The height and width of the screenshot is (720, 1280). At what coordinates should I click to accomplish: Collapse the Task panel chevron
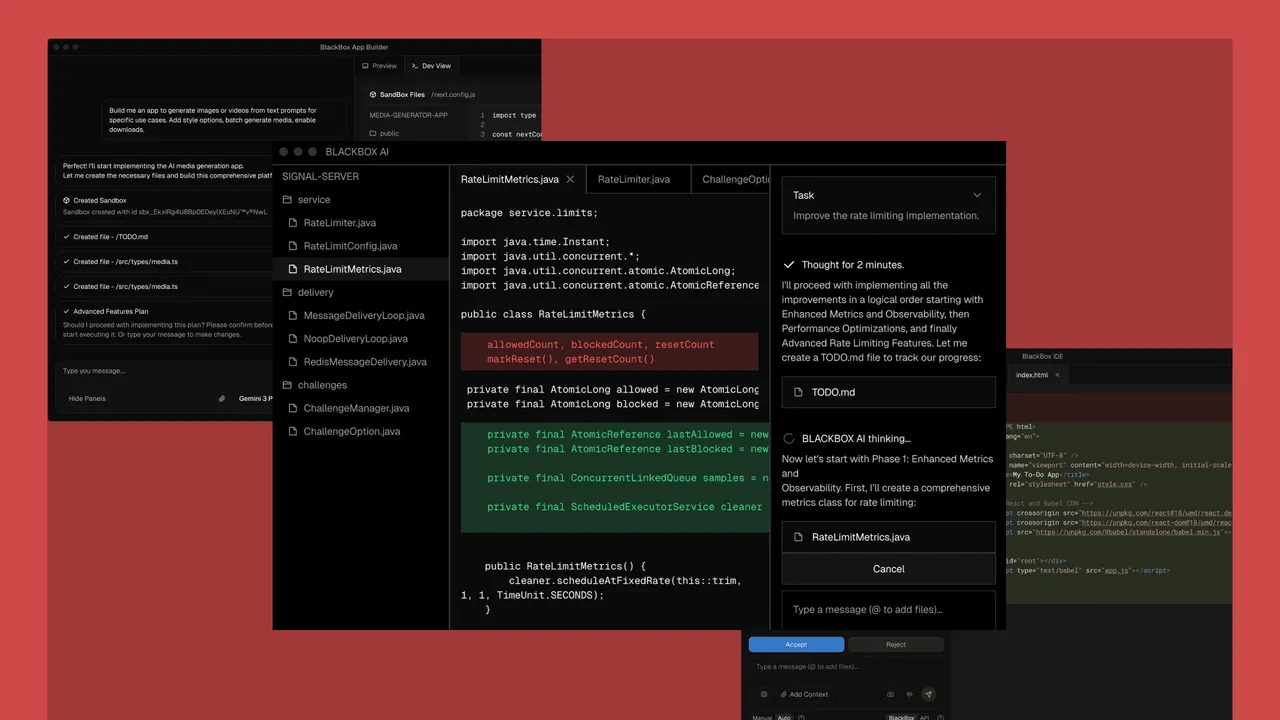click(977, 195)
